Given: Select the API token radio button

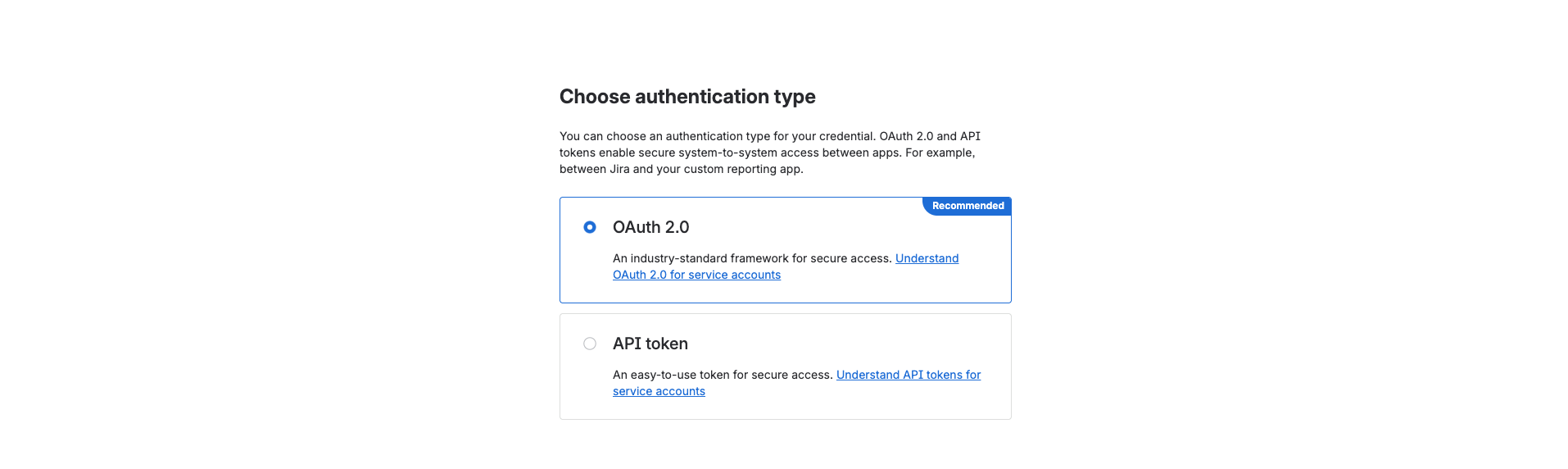Looking at the screenshot, I should [x=590, y=344].
